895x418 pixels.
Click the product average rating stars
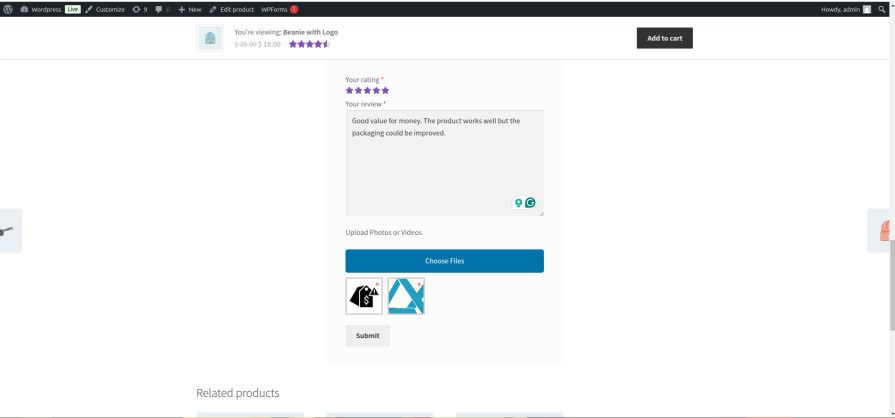click(x=309, y=44)
